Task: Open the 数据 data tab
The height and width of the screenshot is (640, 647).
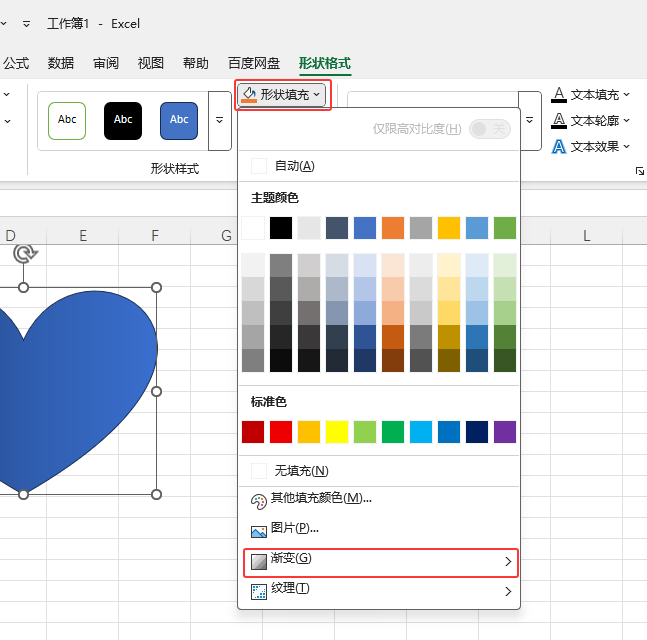Action: pyautogui.click(x=61, y=63)
